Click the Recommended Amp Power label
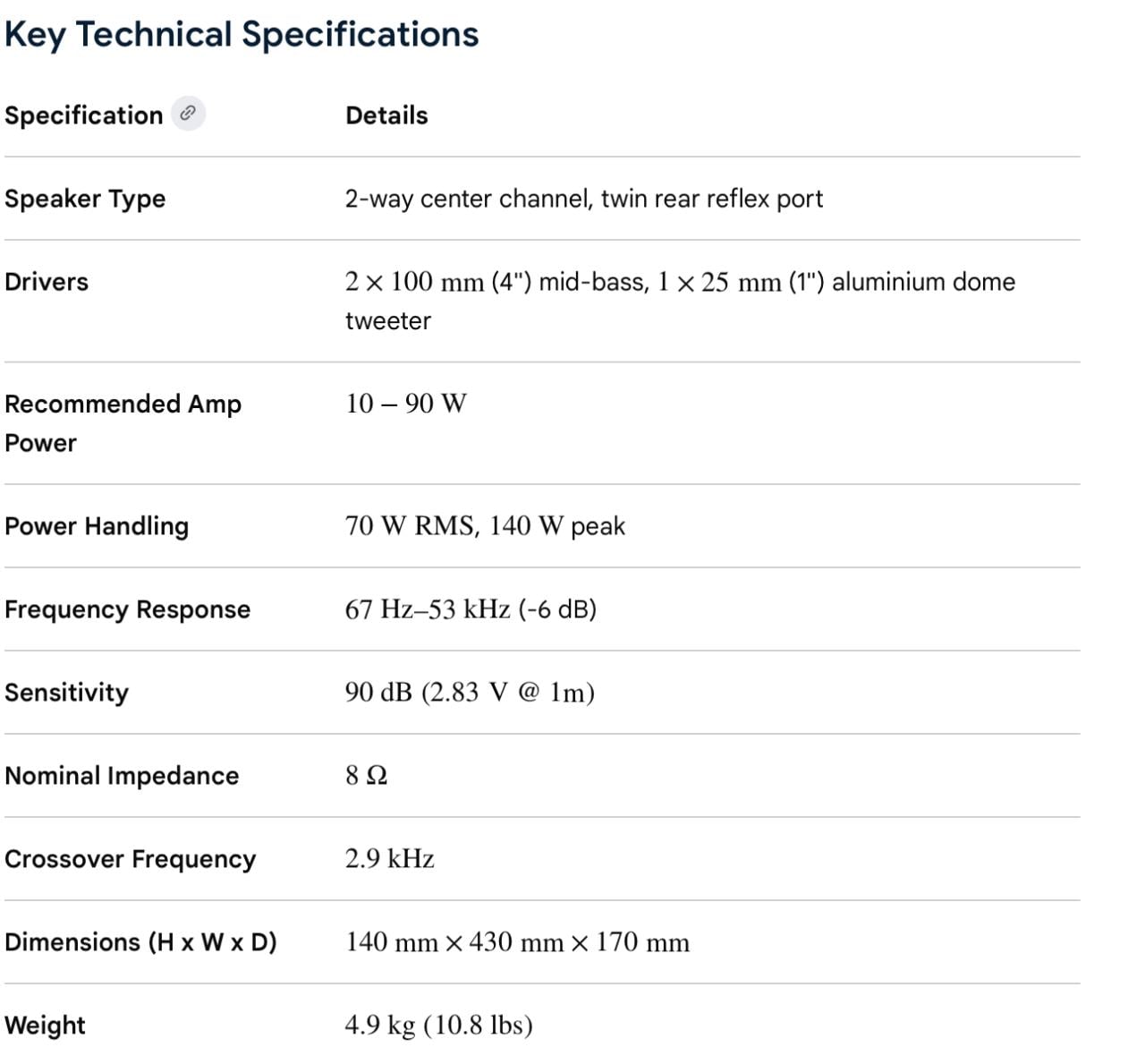 click(123, 423)
